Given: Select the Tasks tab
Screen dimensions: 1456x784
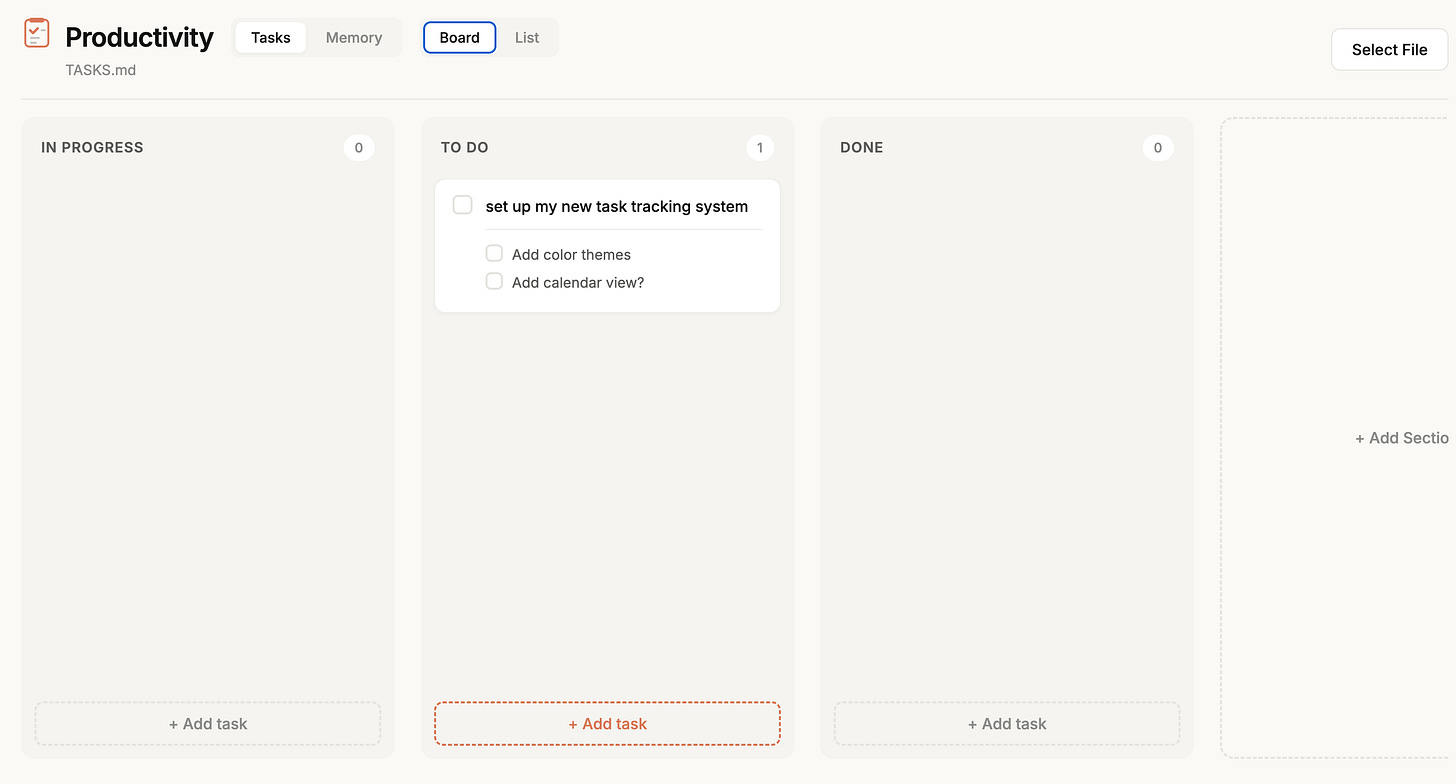Looking at the screenshot, I should click(x=270, y=37).
